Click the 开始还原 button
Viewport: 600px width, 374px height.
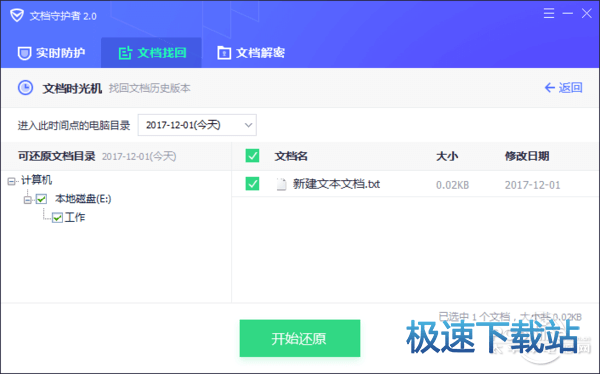click(x=300, y=338)
